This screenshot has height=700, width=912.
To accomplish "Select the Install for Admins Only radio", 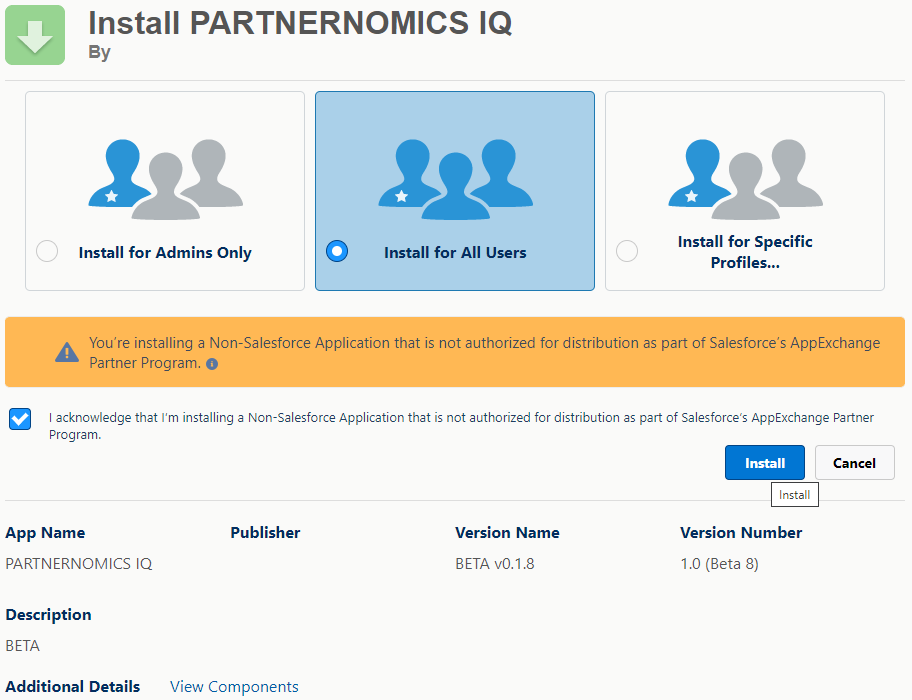I will click(x=47, y=251).
